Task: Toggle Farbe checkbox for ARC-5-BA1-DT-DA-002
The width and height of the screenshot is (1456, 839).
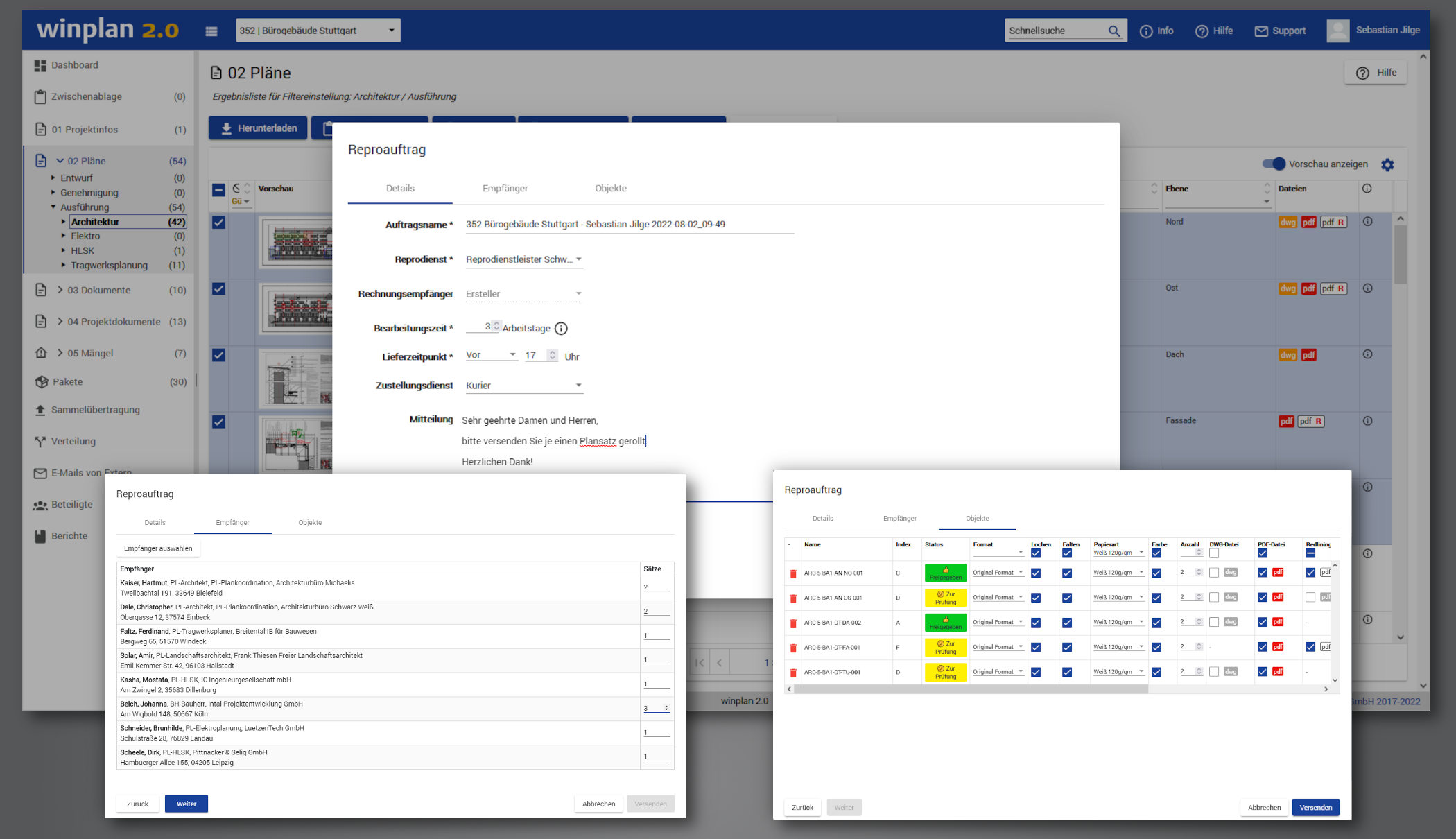Action: [1156, 623]
